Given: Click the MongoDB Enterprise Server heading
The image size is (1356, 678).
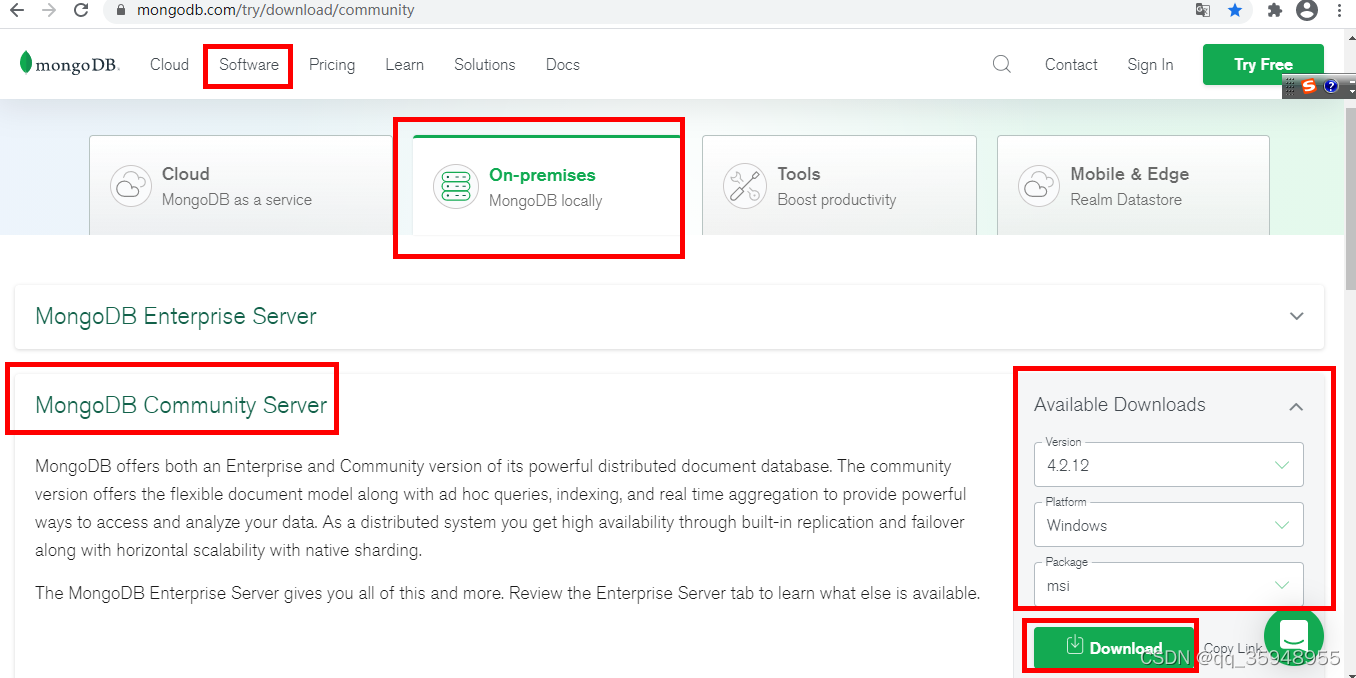Looking at the screenshot, I should coord(176,316).
